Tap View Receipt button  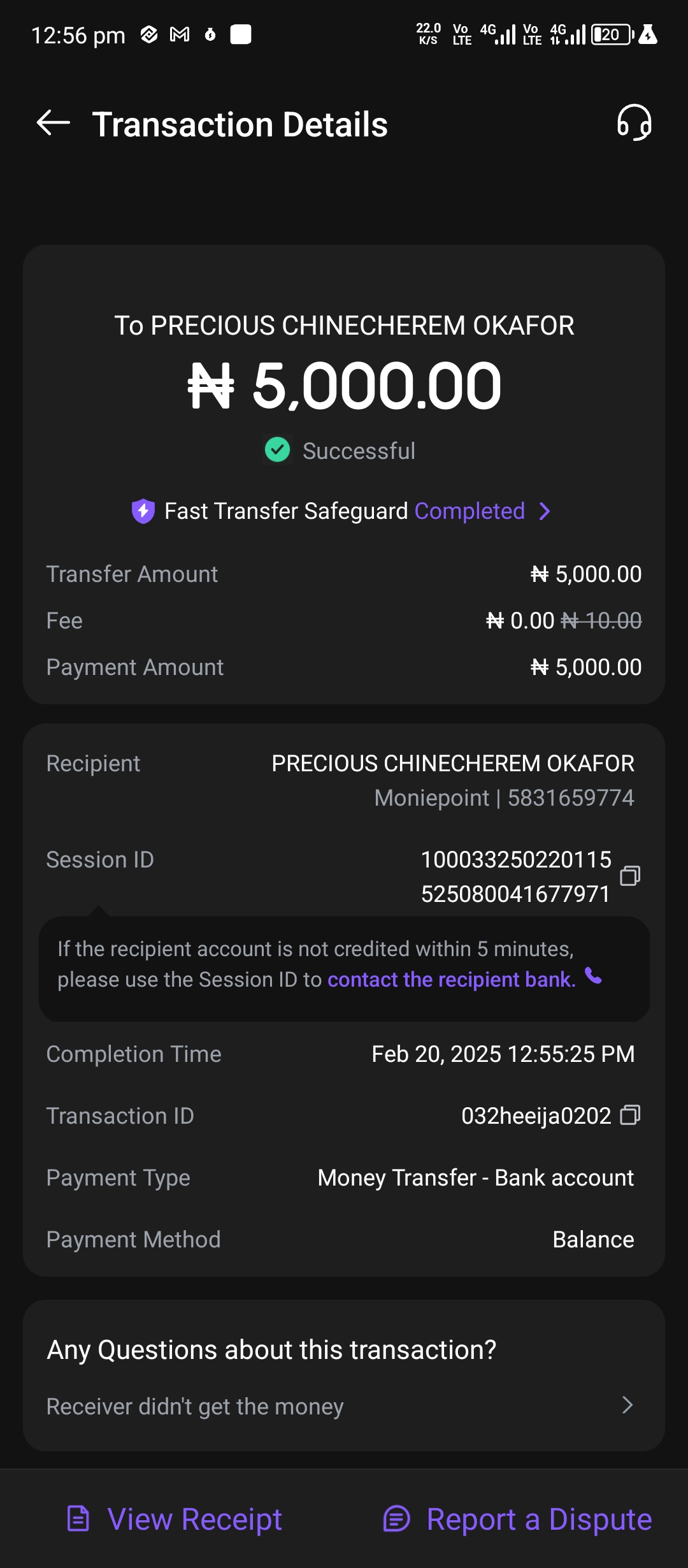[175, 1519]
